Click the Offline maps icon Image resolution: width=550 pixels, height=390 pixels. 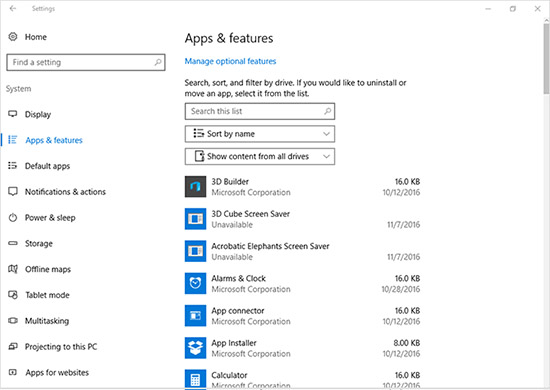pyautogui.click(x=13, y=269)
